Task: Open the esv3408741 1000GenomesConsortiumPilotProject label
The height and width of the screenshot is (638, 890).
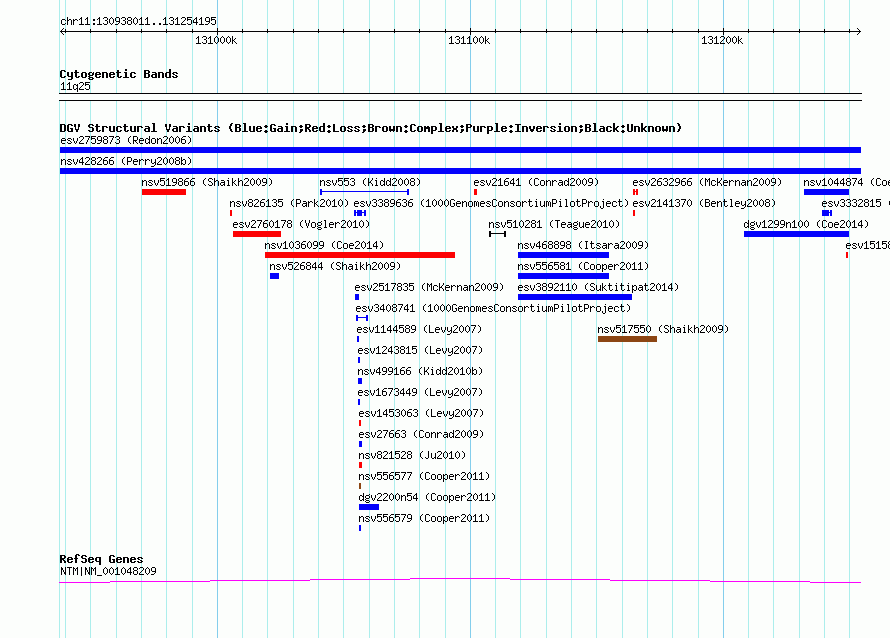Action: click(x=493, y=308)
